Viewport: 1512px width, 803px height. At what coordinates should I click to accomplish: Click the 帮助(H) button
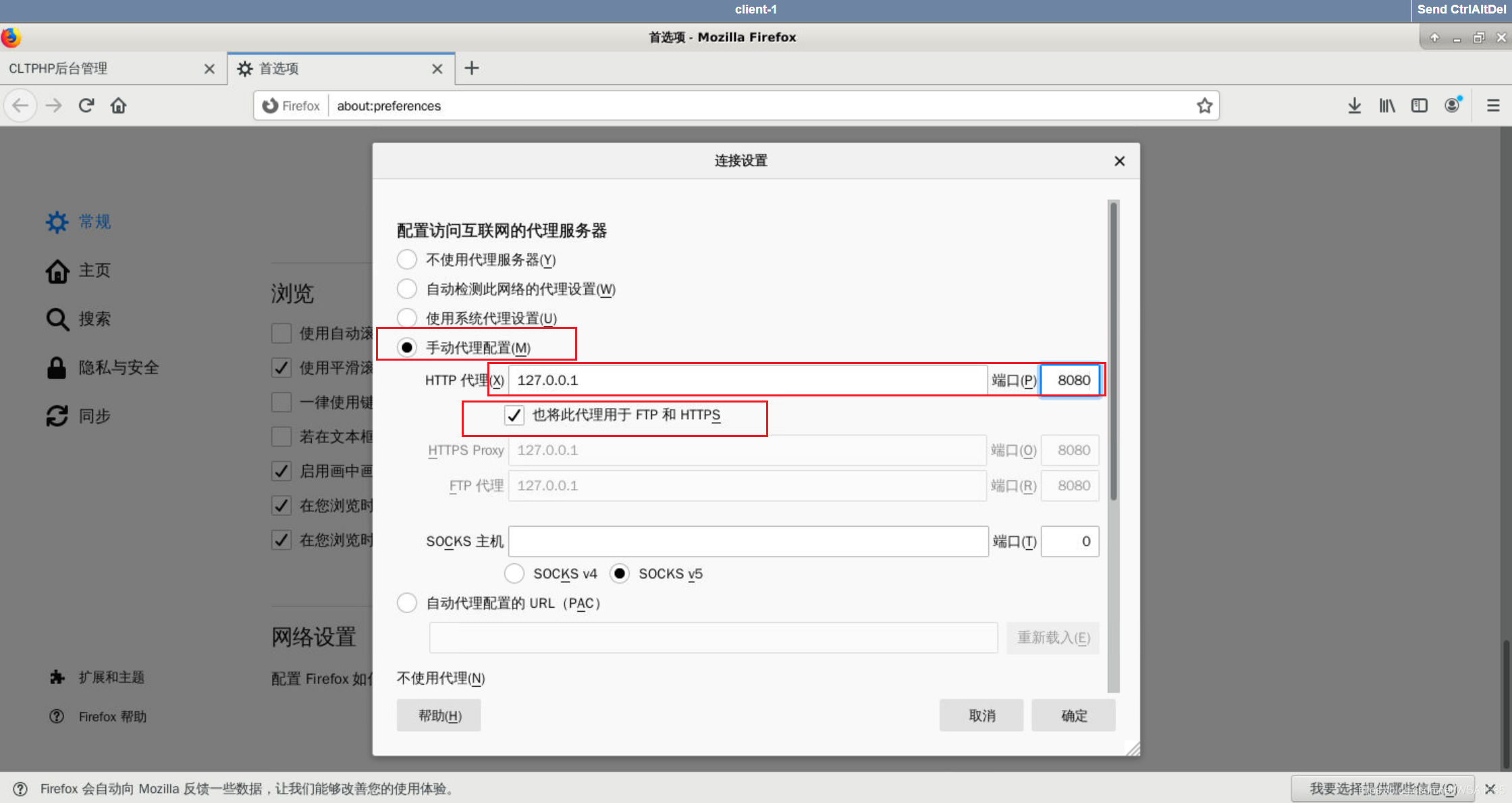click(x=439, y=716)
